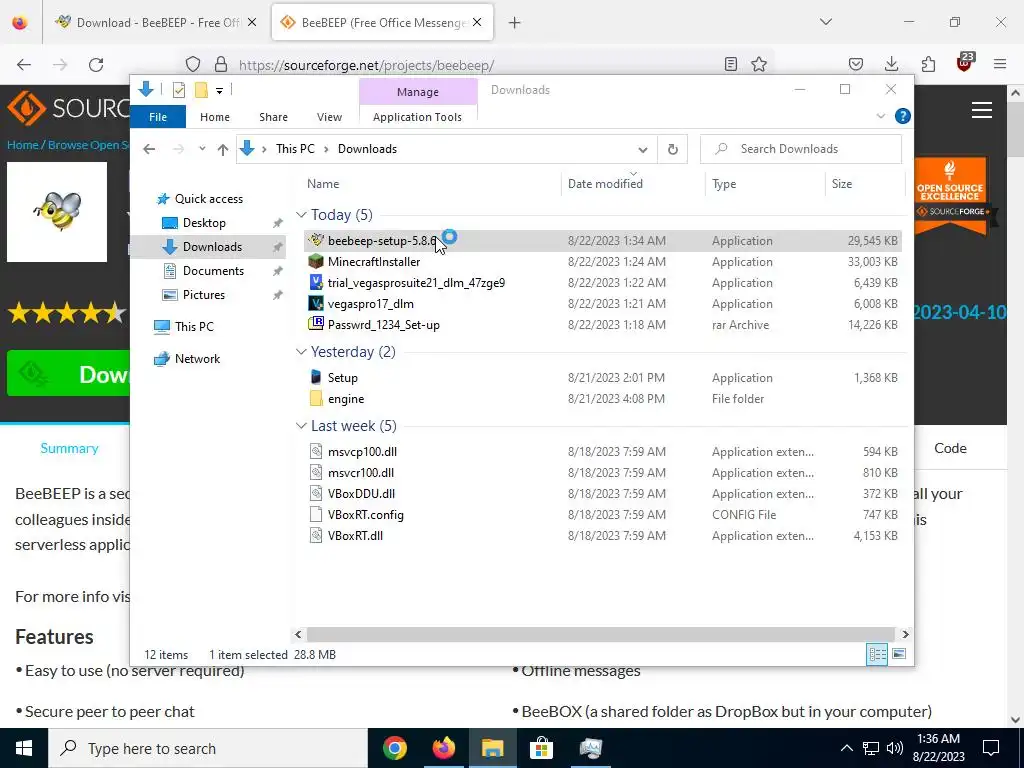Open the Home ribbon tab
Image resolution: width=1024 pixels, height=768 pixels.
[x=215, y=117]
